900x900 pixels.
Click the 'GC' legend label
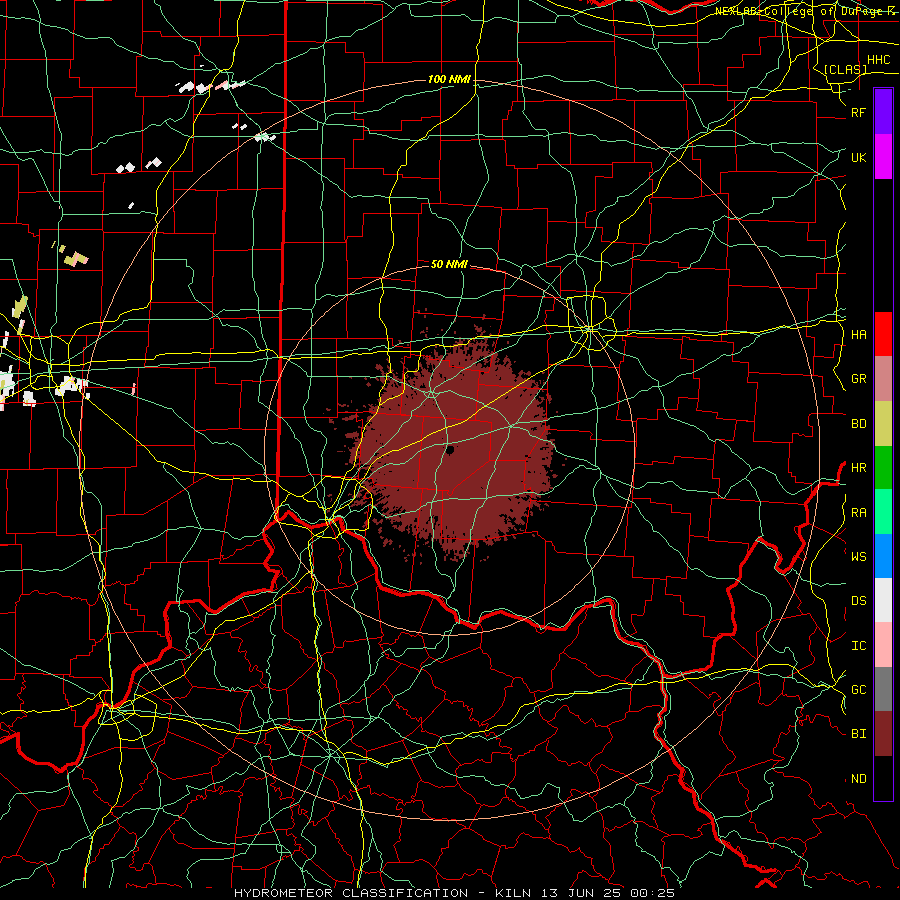[x=858, y=689]
